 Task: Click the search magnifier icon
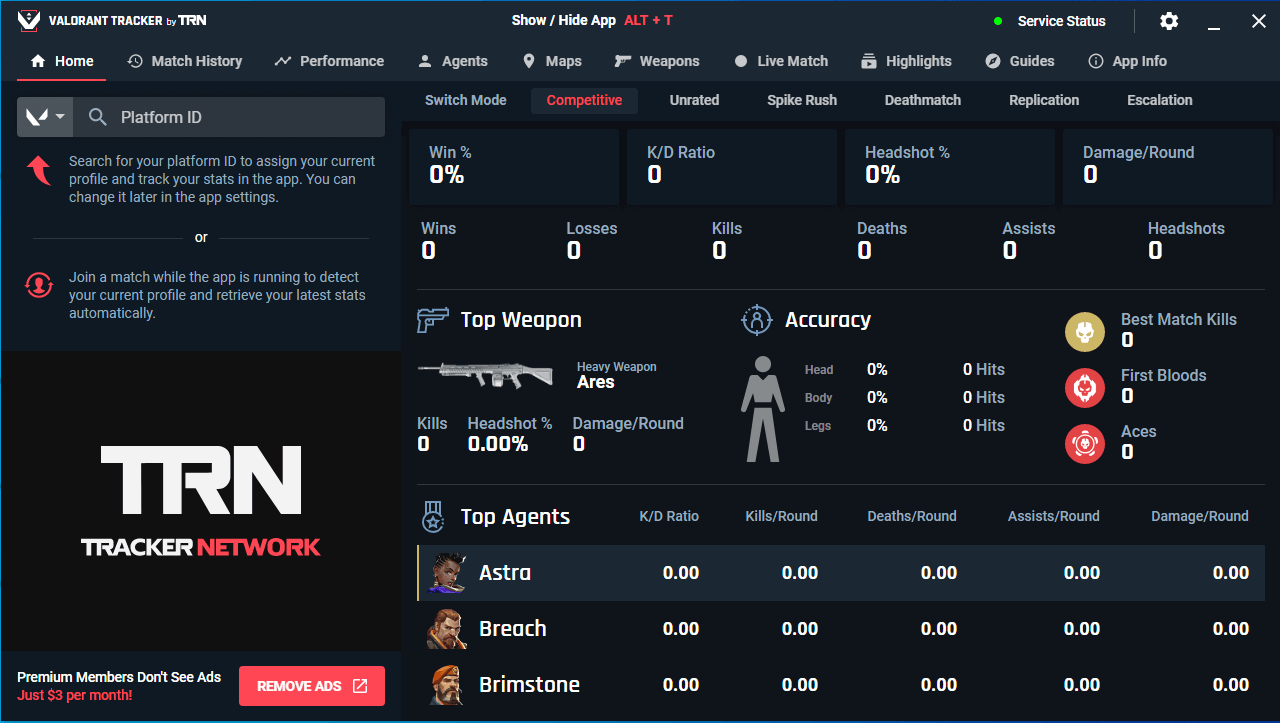[x=98, y=117]
